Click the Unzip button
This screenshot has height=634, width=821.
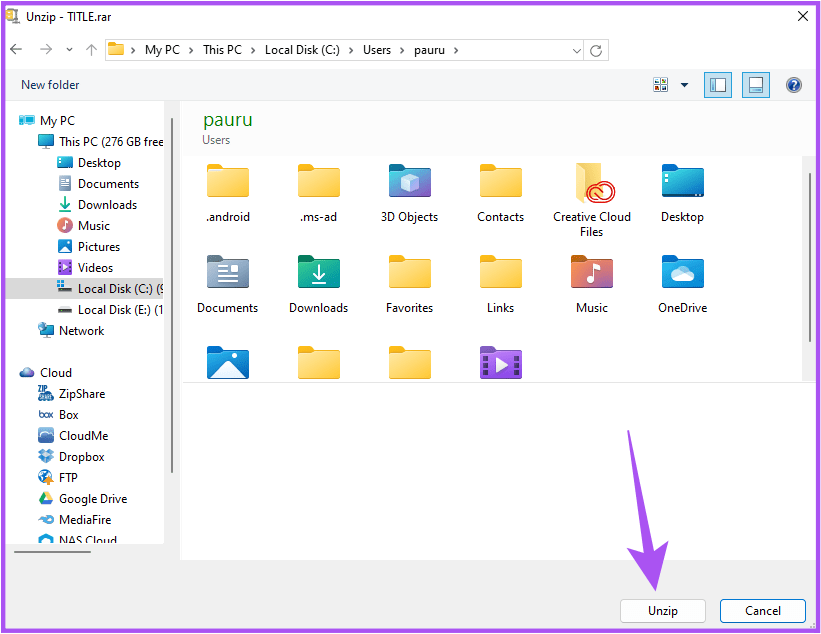(x=662, y=611)
